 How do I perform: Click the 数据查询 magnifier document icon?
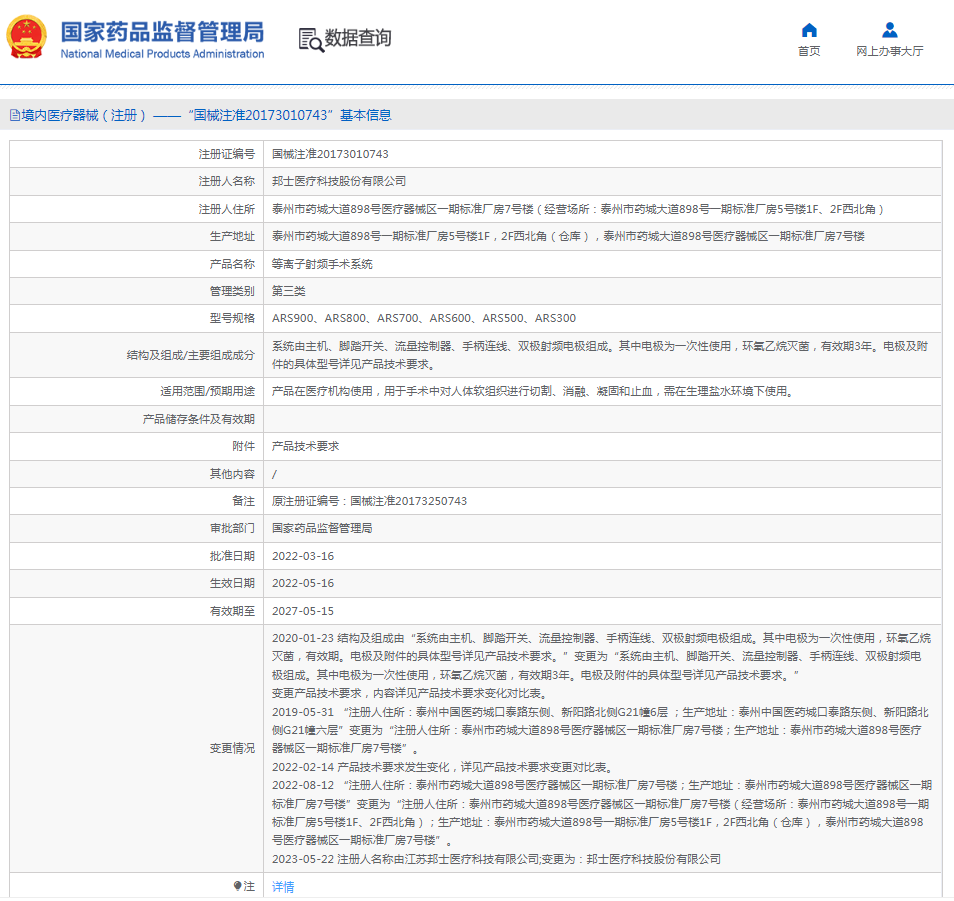tap(311, 39)
